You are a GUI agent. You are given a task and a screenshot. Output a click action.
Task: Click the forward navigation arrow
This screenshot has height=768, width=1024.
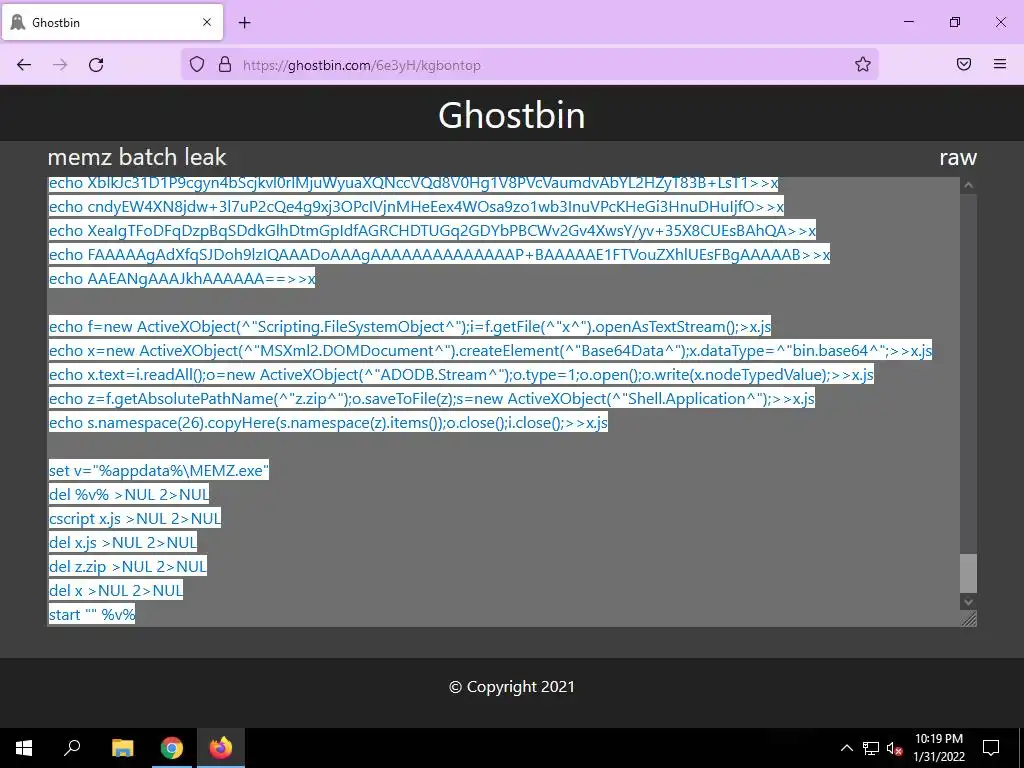coord(60,65)
